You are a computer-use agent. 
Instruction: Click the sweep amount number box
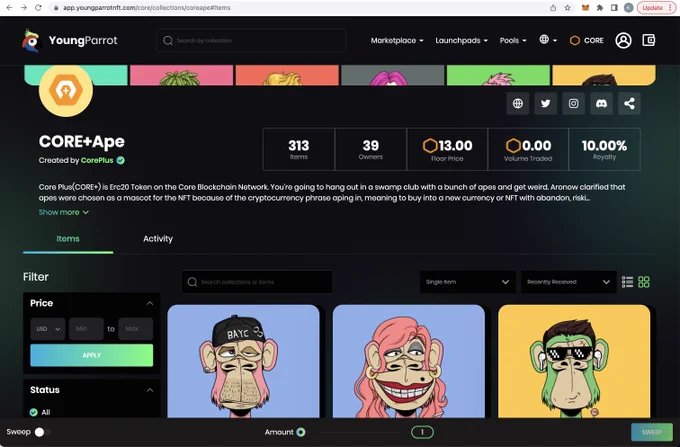tap(422, 432)
